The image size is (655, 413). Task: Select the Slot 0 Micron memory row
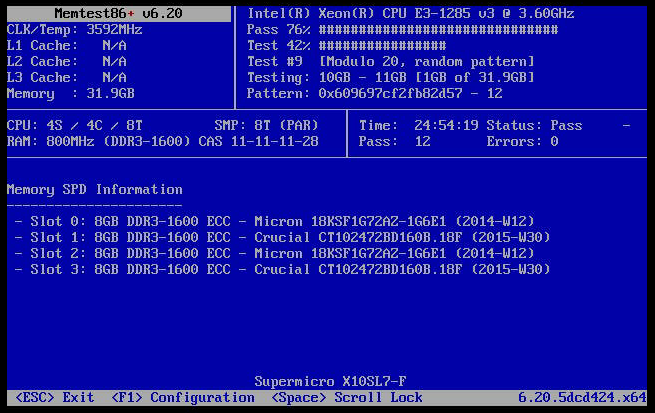pyautogui.click(x=274, y=221)
